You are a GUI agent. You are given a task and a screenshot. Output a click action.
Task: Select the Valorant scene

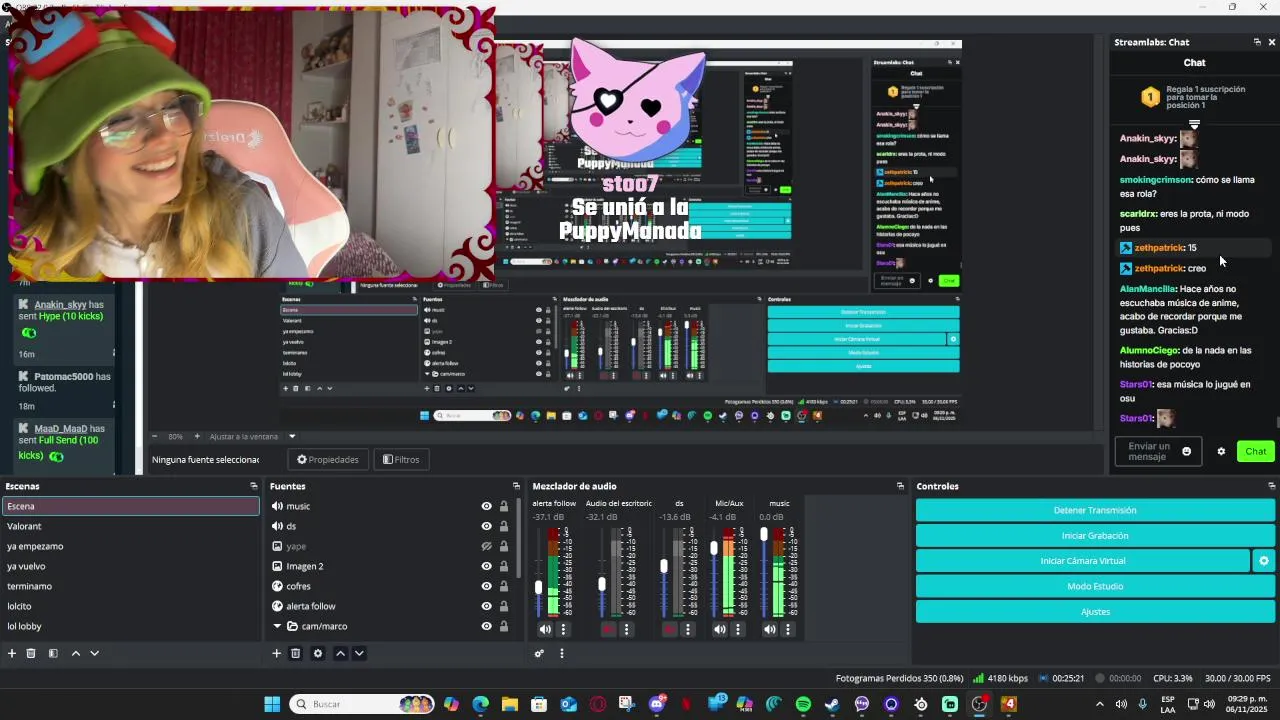[130, 526]
